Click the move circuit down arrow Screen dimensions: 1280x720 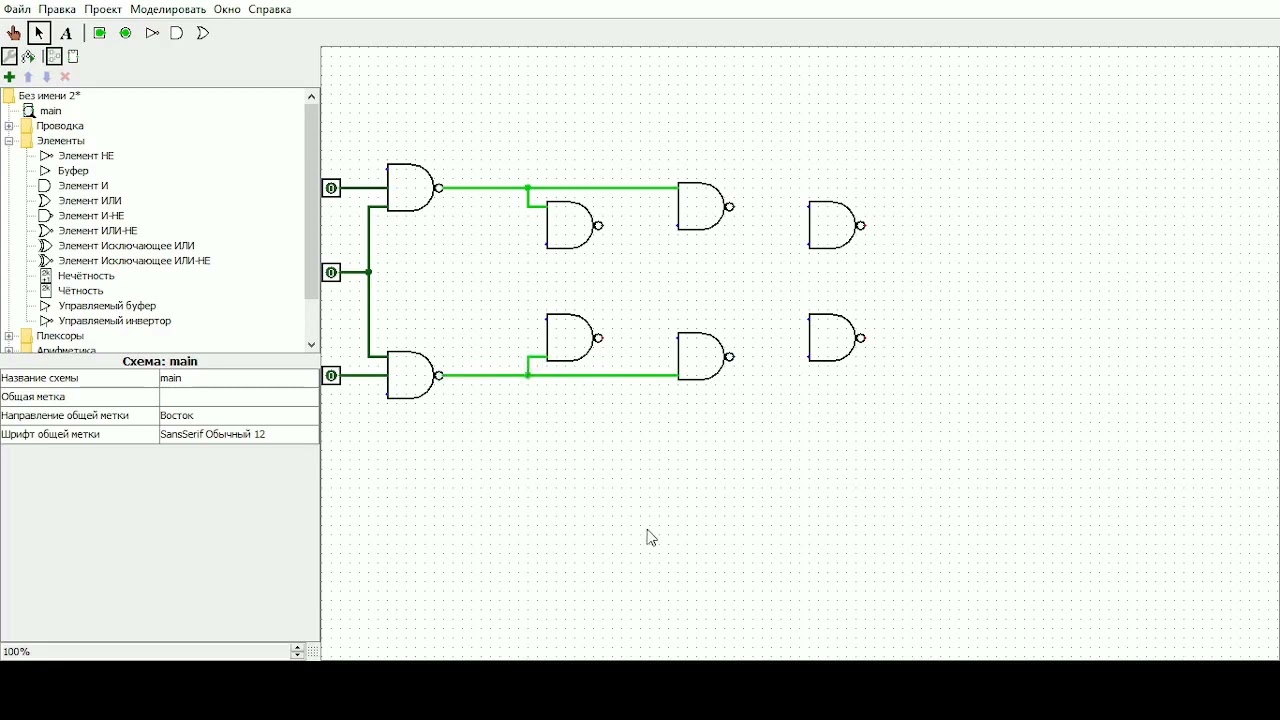click(46, 77)
